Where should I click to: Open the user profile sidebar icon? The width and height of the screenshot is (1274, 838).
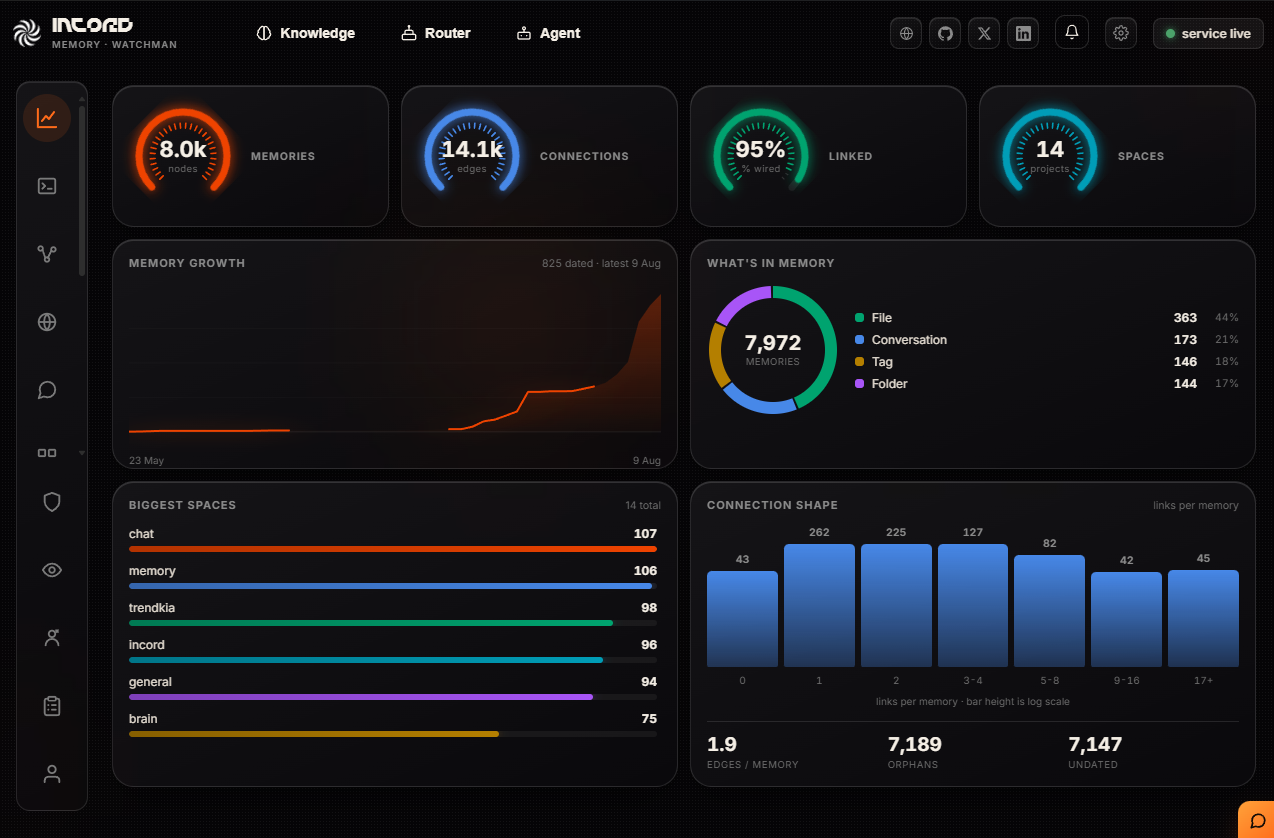tap(52, 774)
